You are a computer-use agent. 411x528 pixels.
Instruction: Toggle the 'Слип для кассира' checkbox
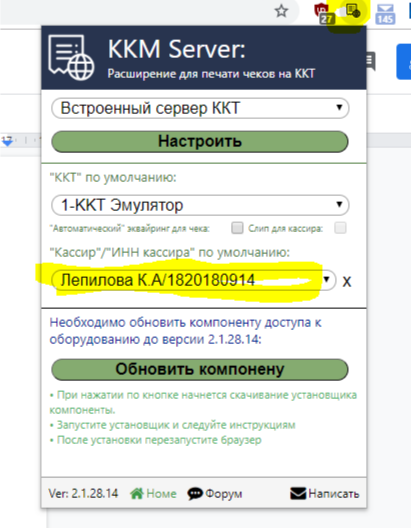pos(340,228)
